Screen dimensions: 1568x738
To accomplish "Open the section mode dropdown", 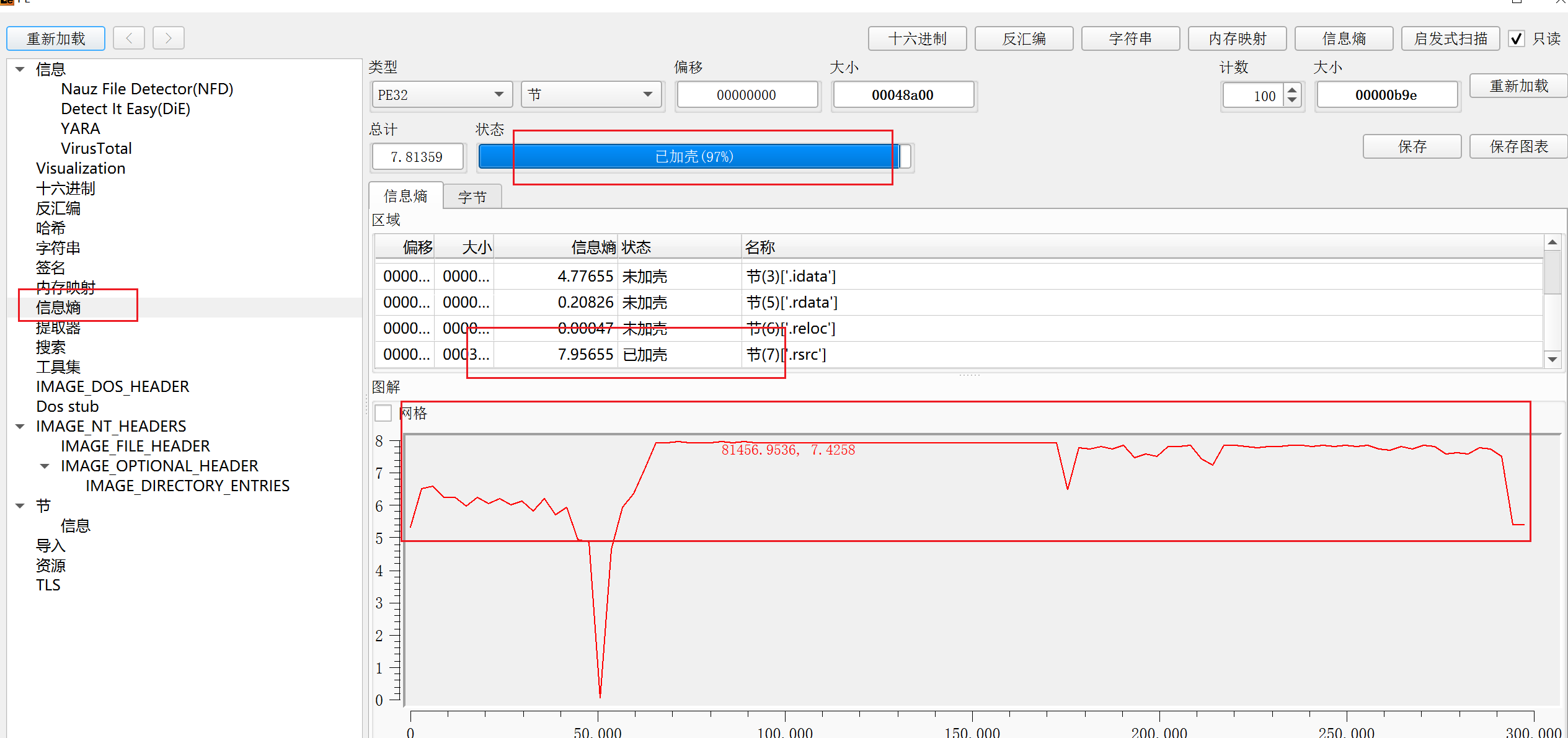I will (x=591, y=95).
